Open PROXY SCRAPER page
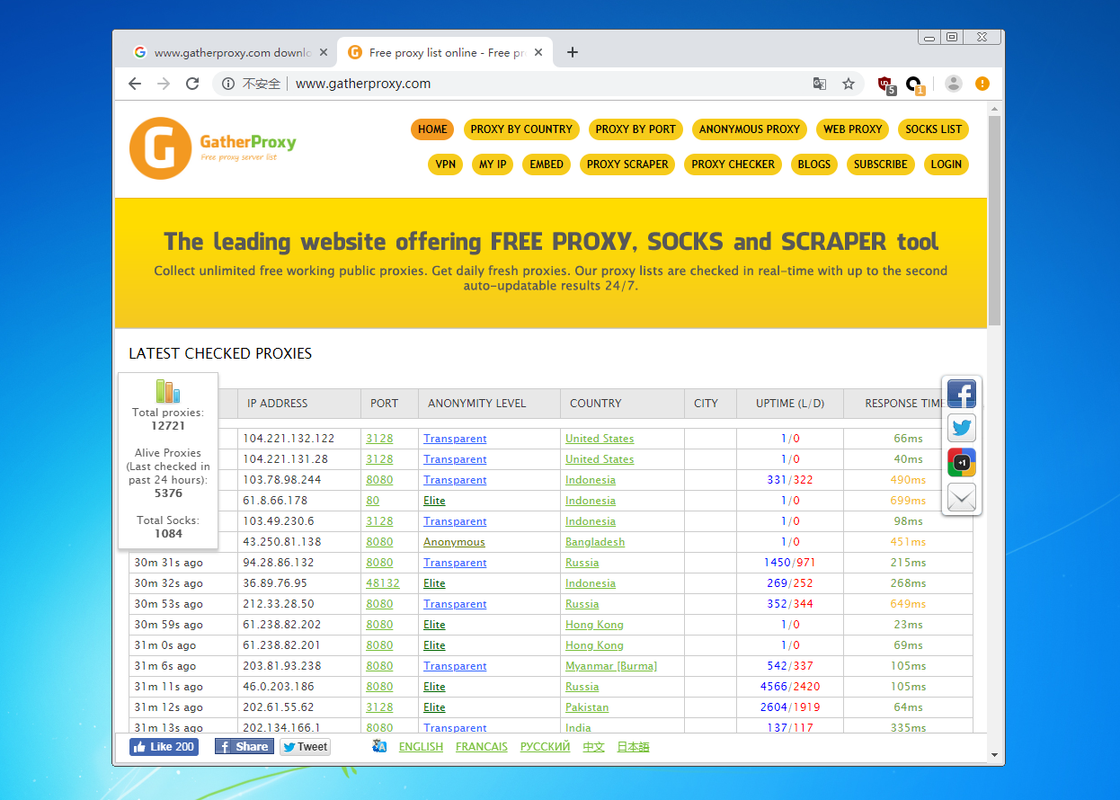This screenshot has width=1120, height=800. tap(627, 164)
